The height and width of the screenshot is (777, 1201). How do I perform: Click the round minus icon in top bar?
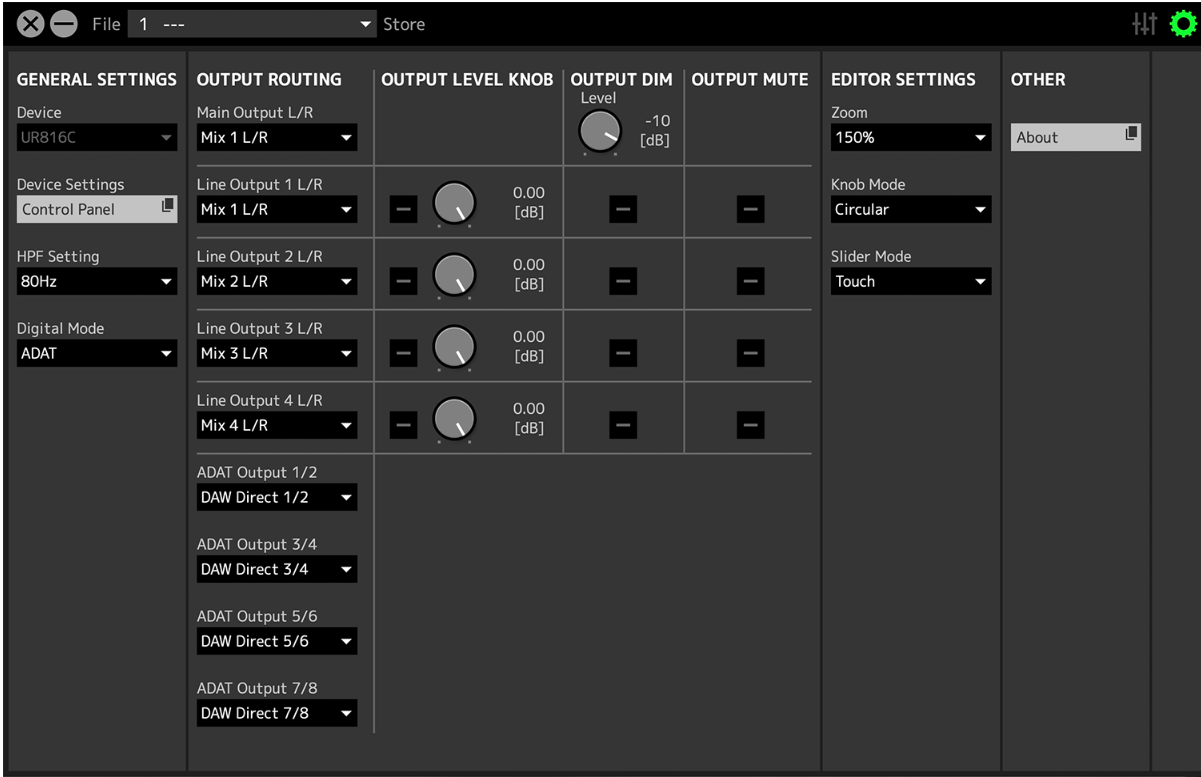63,25
